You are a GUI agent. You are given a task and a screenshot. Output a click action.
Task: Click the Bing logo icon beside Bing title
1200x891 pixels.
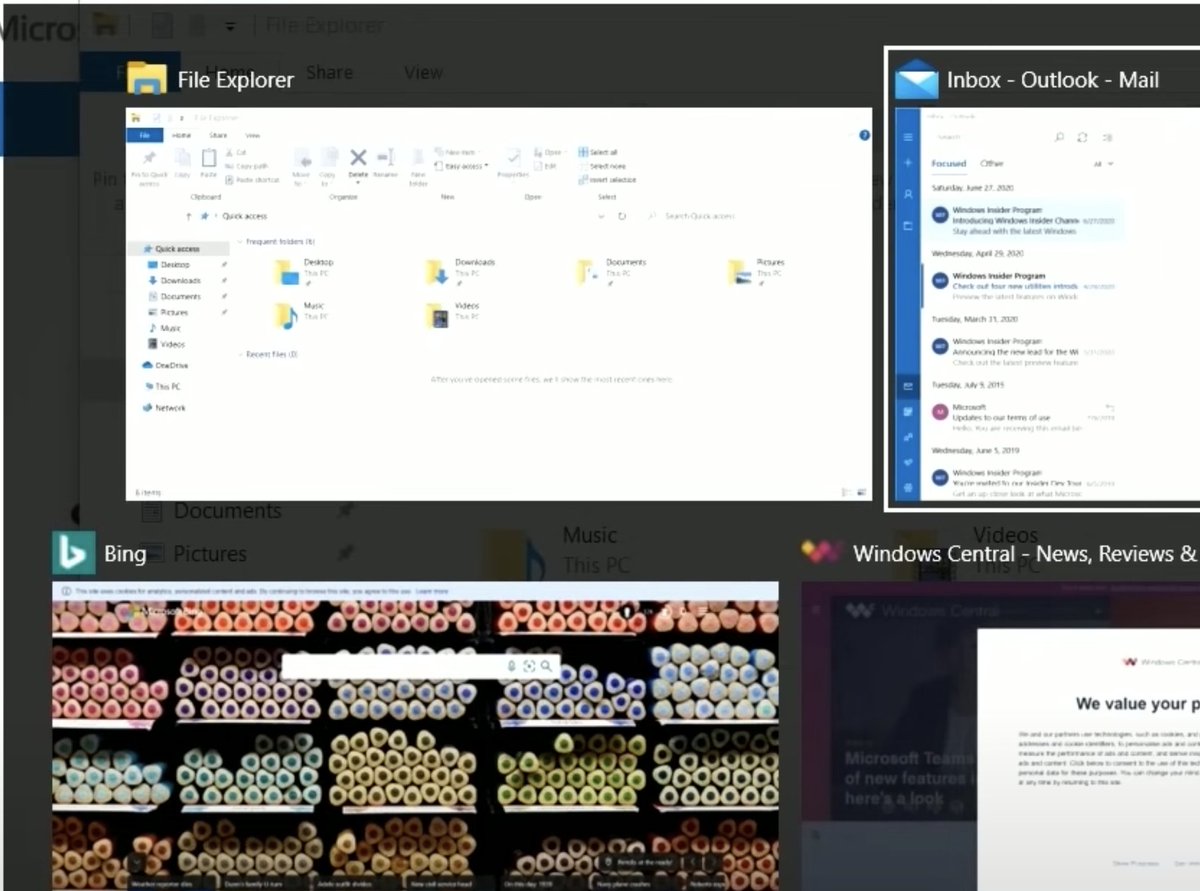tap(74, 553)
